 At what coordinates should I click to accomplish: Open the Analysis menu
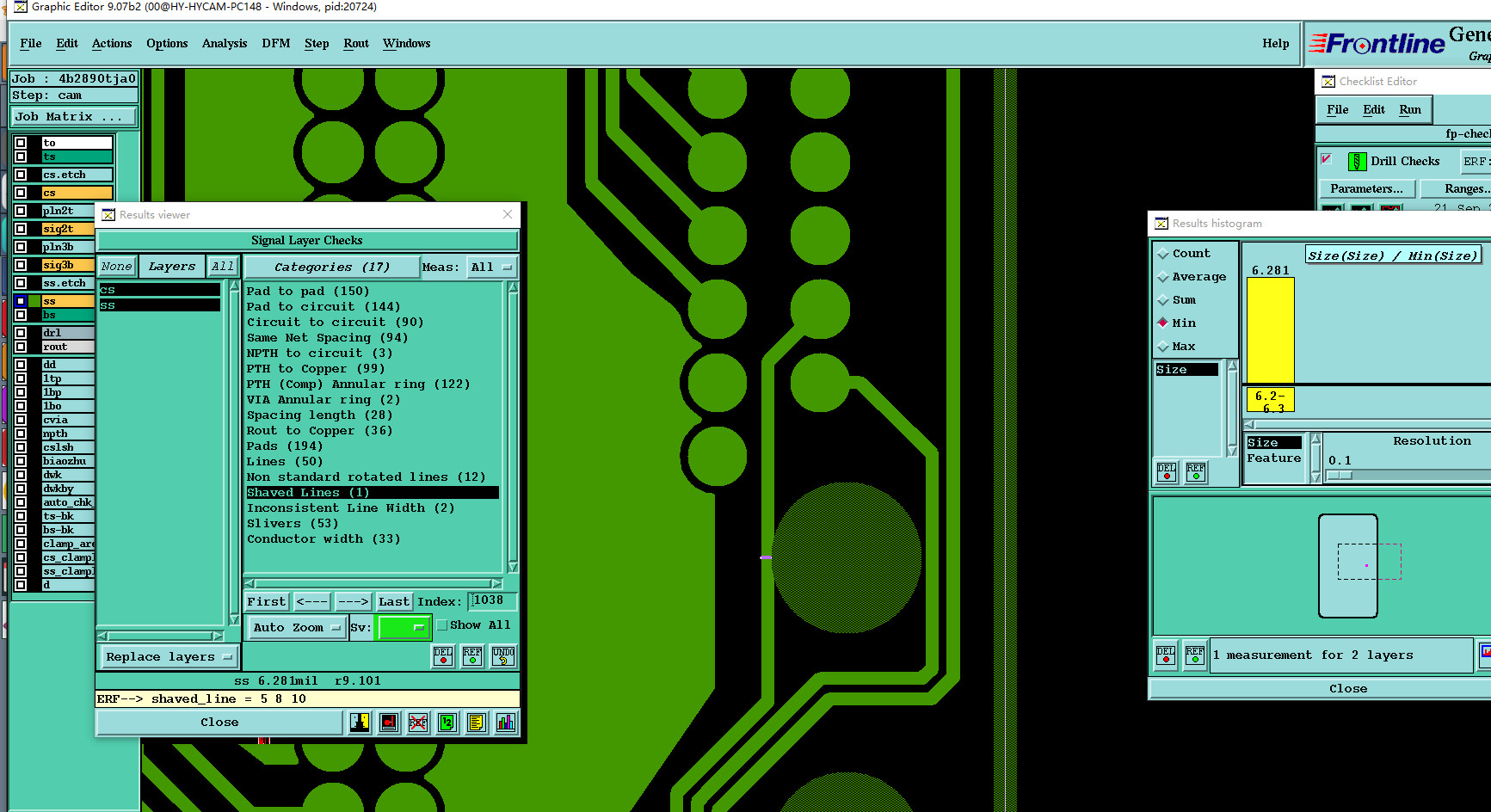coord(225,44)
